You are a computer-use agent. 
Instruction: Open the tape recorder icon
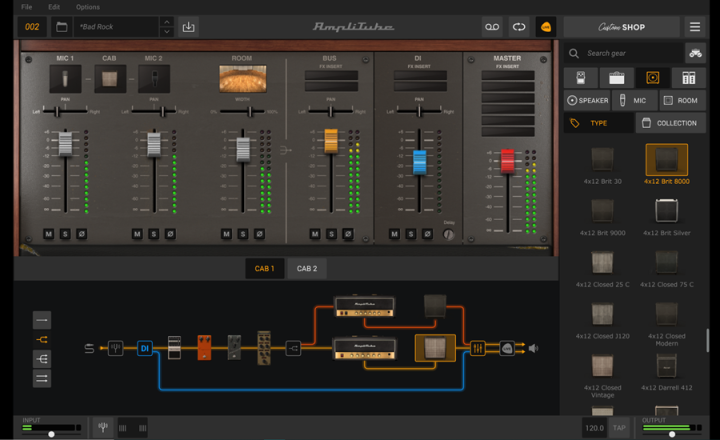(x=492, y=27)
